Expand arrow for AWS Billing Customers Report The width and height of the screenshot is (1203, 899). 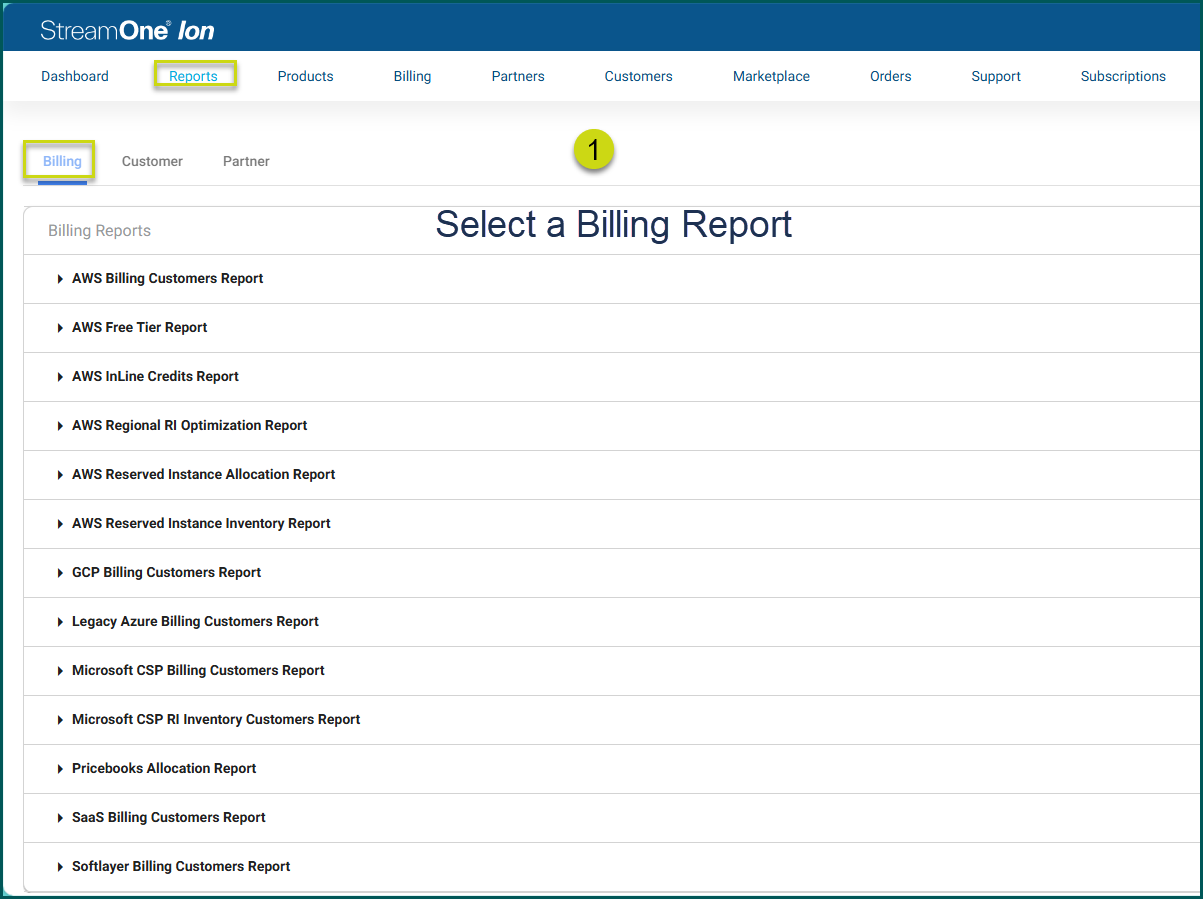point(61,279)
